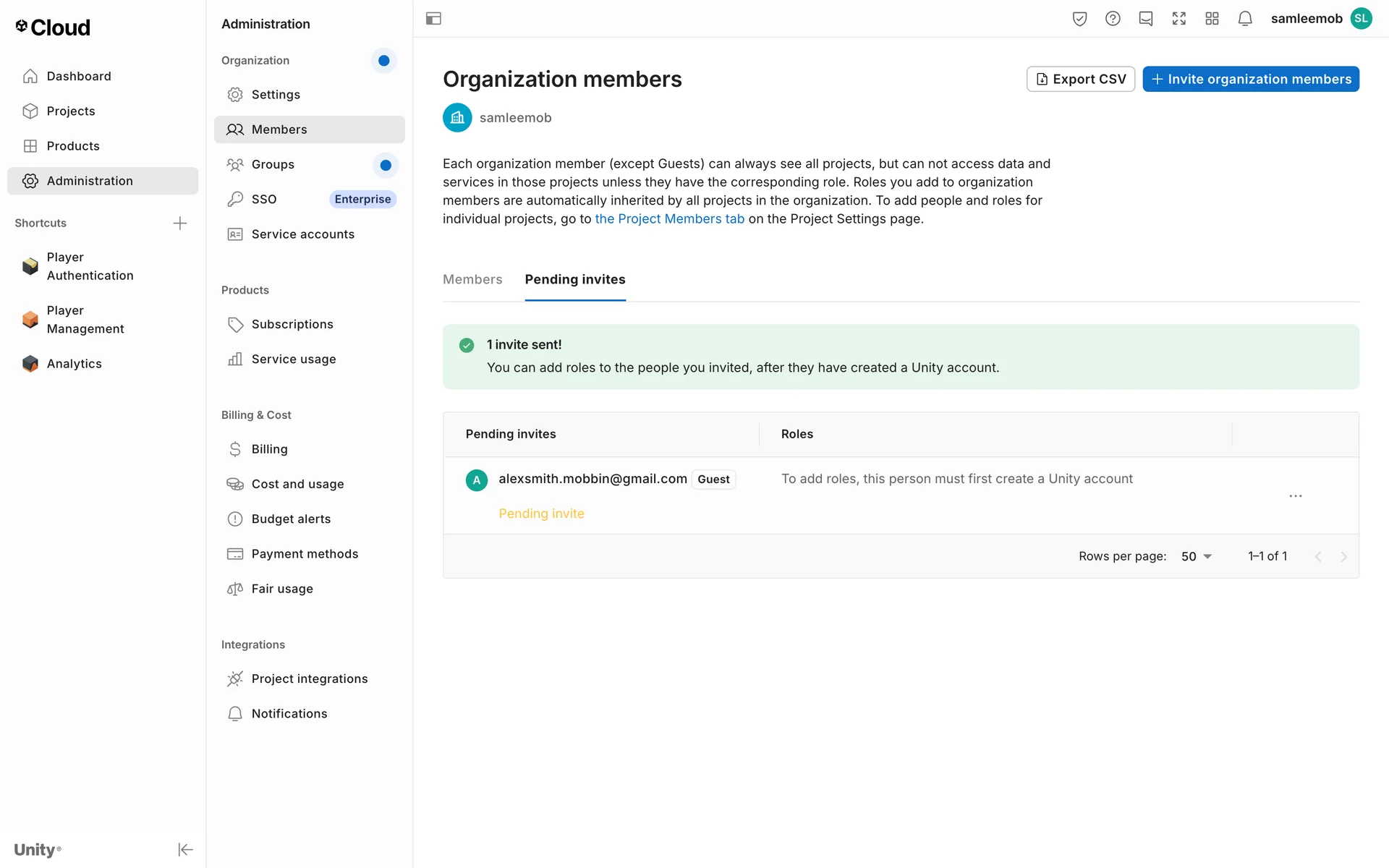The height and width of the screenshot is (868, 1389).
Task: Follow the Project Members tab link
Action: tap(669, 218)
